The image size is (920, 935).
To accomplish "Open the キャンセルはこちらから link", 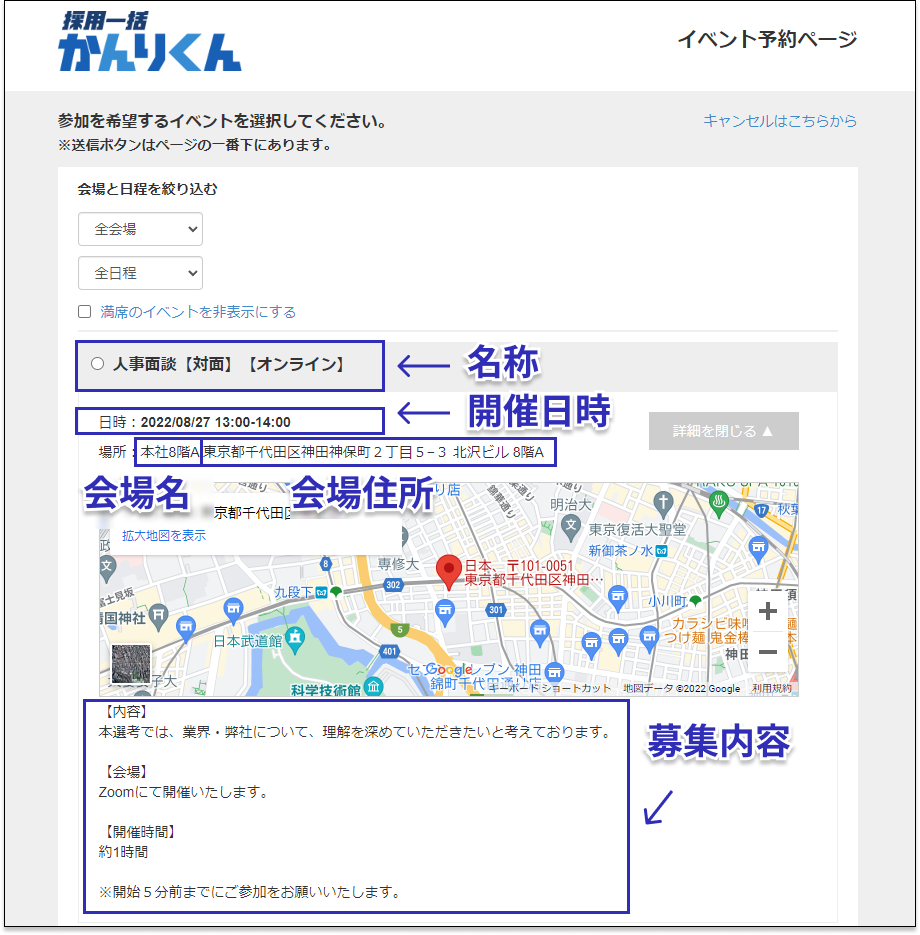I will pos(779,120).
